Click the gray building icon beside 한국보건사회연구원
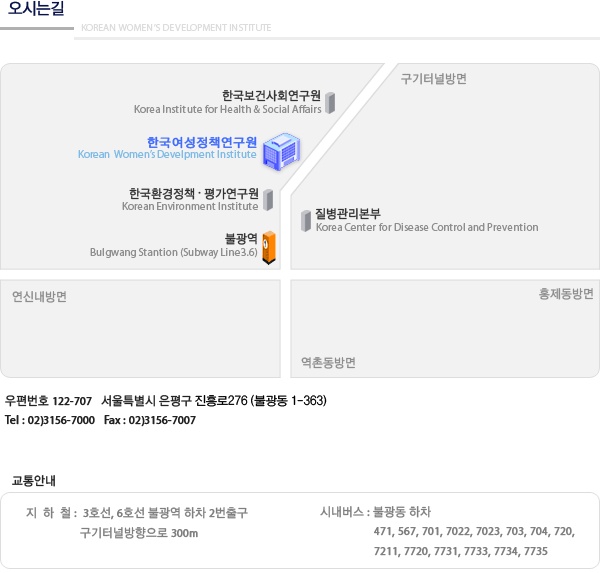Screen dimensions: 600x573 (x=330, y=103)
